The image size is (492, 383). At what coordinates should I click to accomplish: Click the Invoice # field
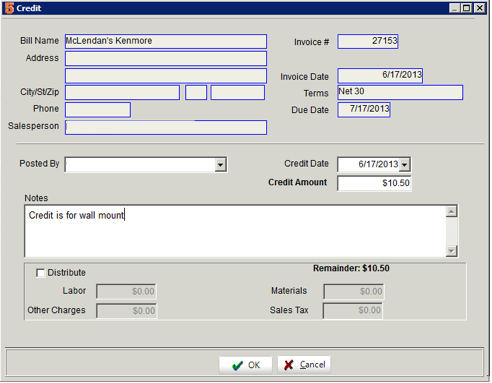coord(368,41)
